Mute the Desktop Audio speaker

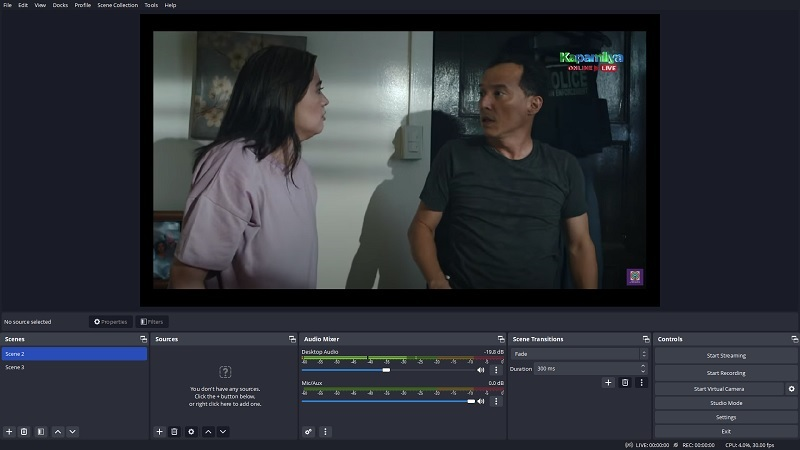[481, 370]
